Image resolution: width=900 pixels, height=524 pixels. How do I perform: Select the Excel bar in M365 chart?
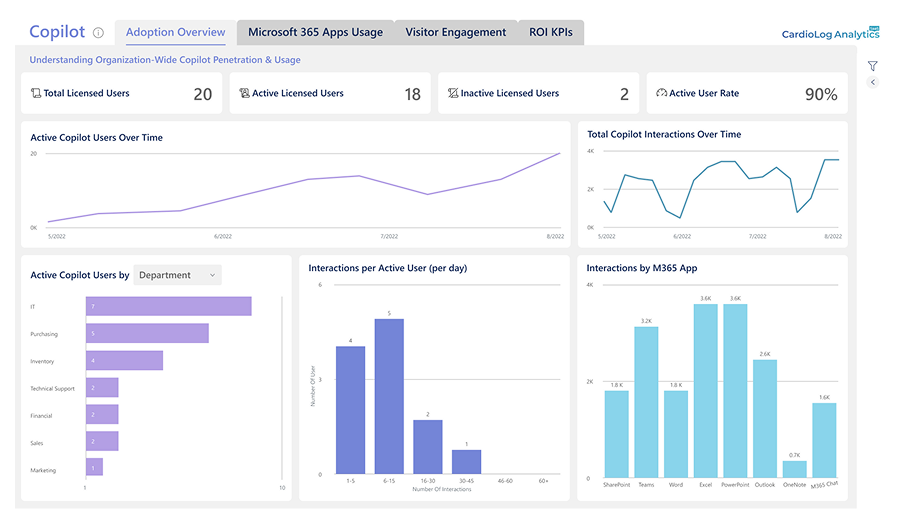coord(705,391)
